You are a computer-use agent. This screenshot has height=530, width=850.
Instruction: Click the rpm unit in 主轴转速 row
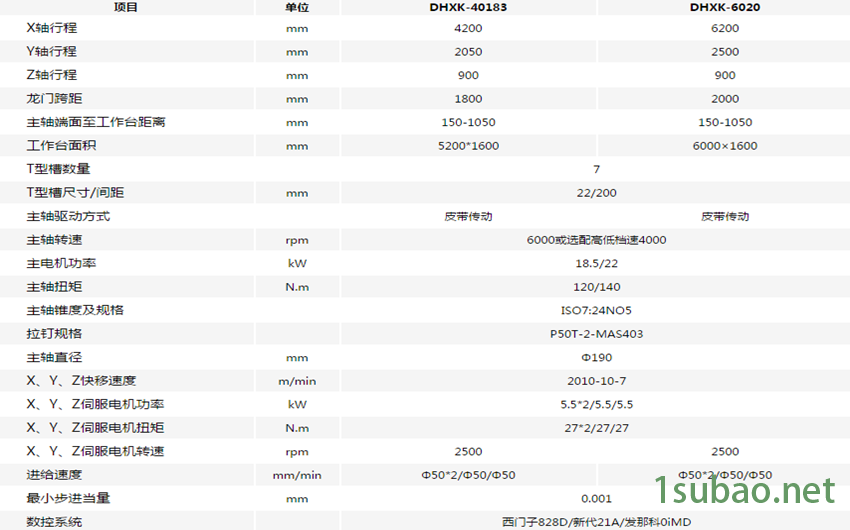297,240
